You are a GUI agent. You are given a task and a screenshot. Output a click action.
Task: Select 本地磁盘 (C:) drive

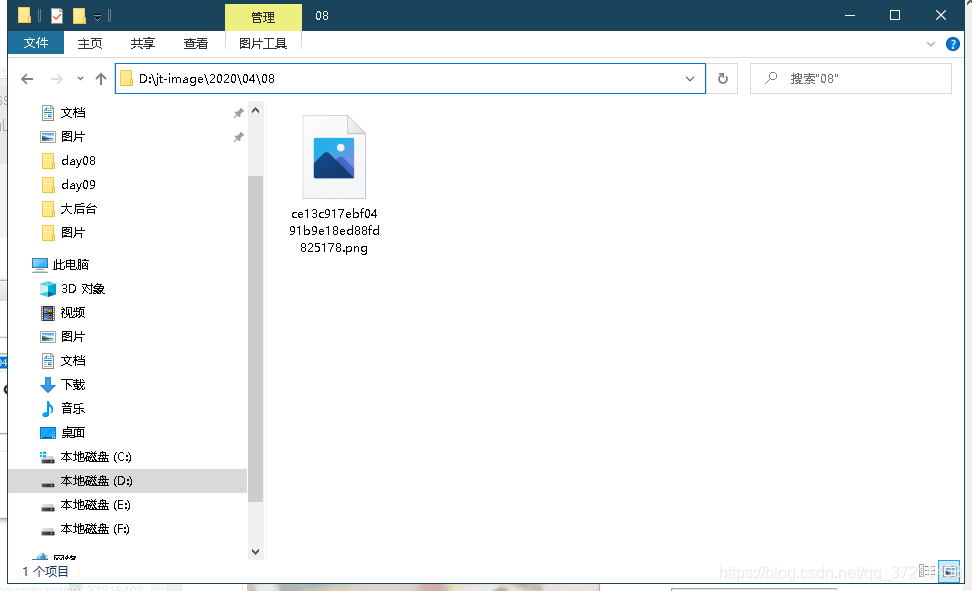pos(96,457)
